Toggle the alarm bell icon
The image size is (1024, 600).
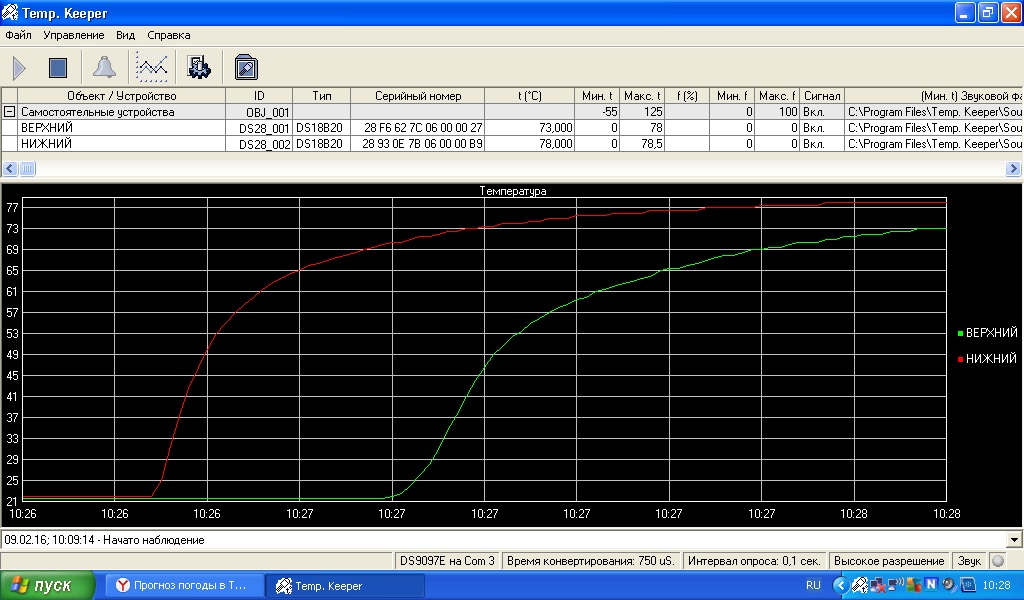104,67
